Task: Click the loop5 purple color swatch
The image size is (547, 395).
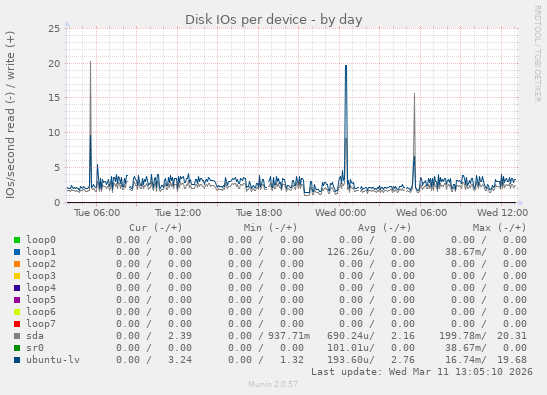Action: click(17, 300)
